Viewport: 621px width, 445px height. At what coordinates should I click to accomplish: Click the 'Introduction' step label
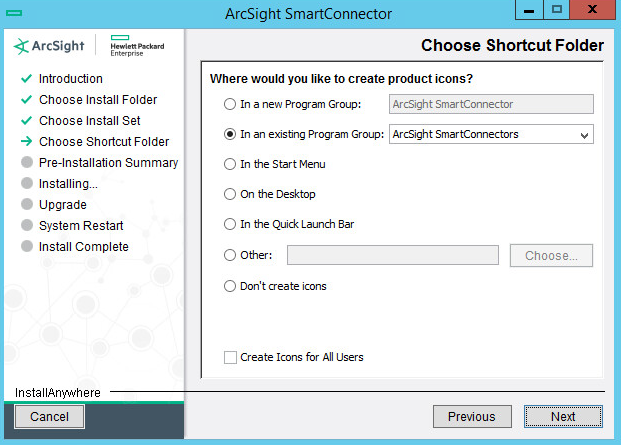tap(71, 79)
